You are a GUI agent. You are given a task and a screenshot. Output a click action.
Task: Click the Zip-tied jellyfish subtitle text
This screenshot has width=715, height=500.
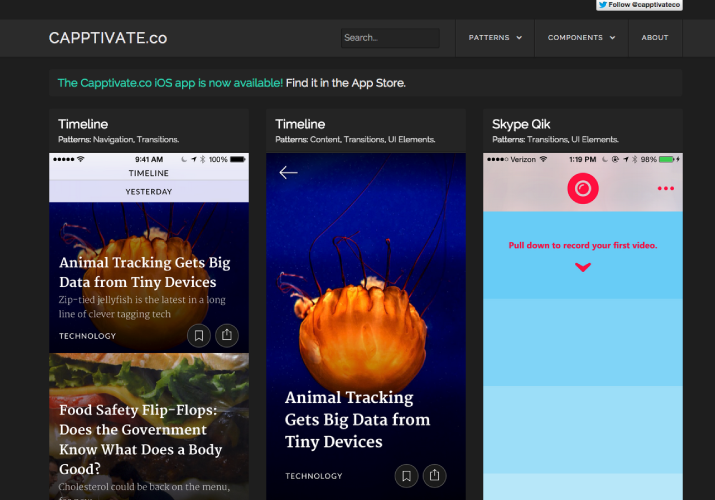pos(142,307)
